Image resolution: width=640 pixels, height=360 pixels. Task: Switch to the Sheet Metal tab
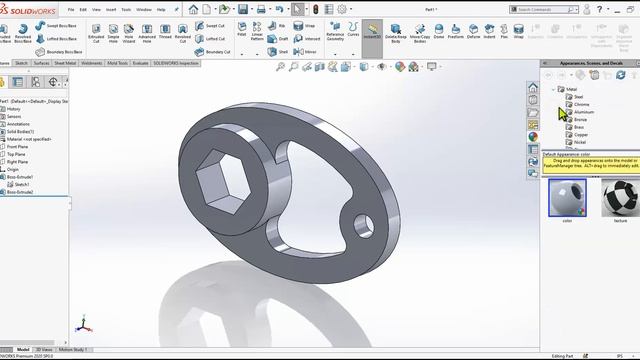click(x=65, y=63)
